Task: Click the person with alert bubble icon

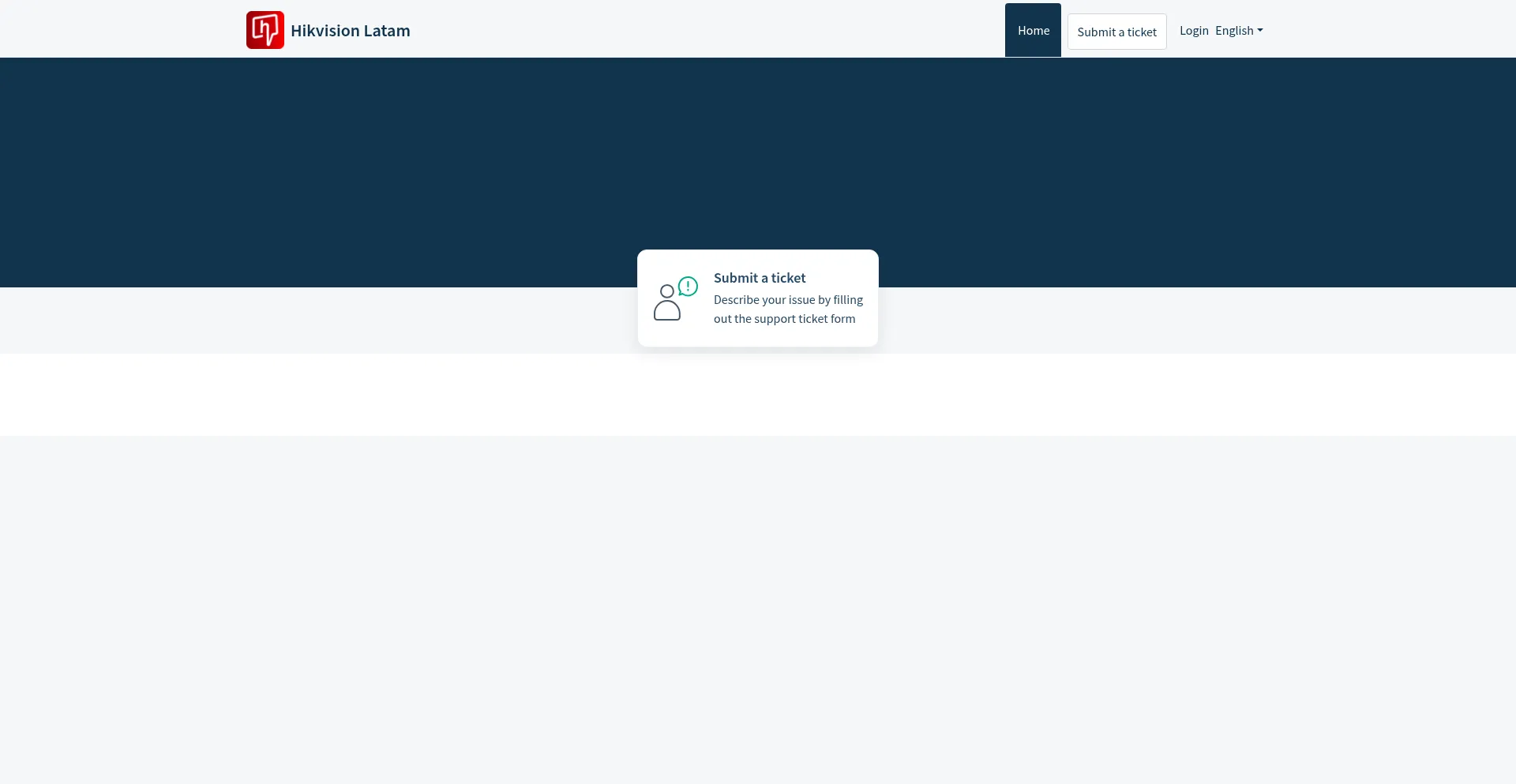Action: (676, 298)
